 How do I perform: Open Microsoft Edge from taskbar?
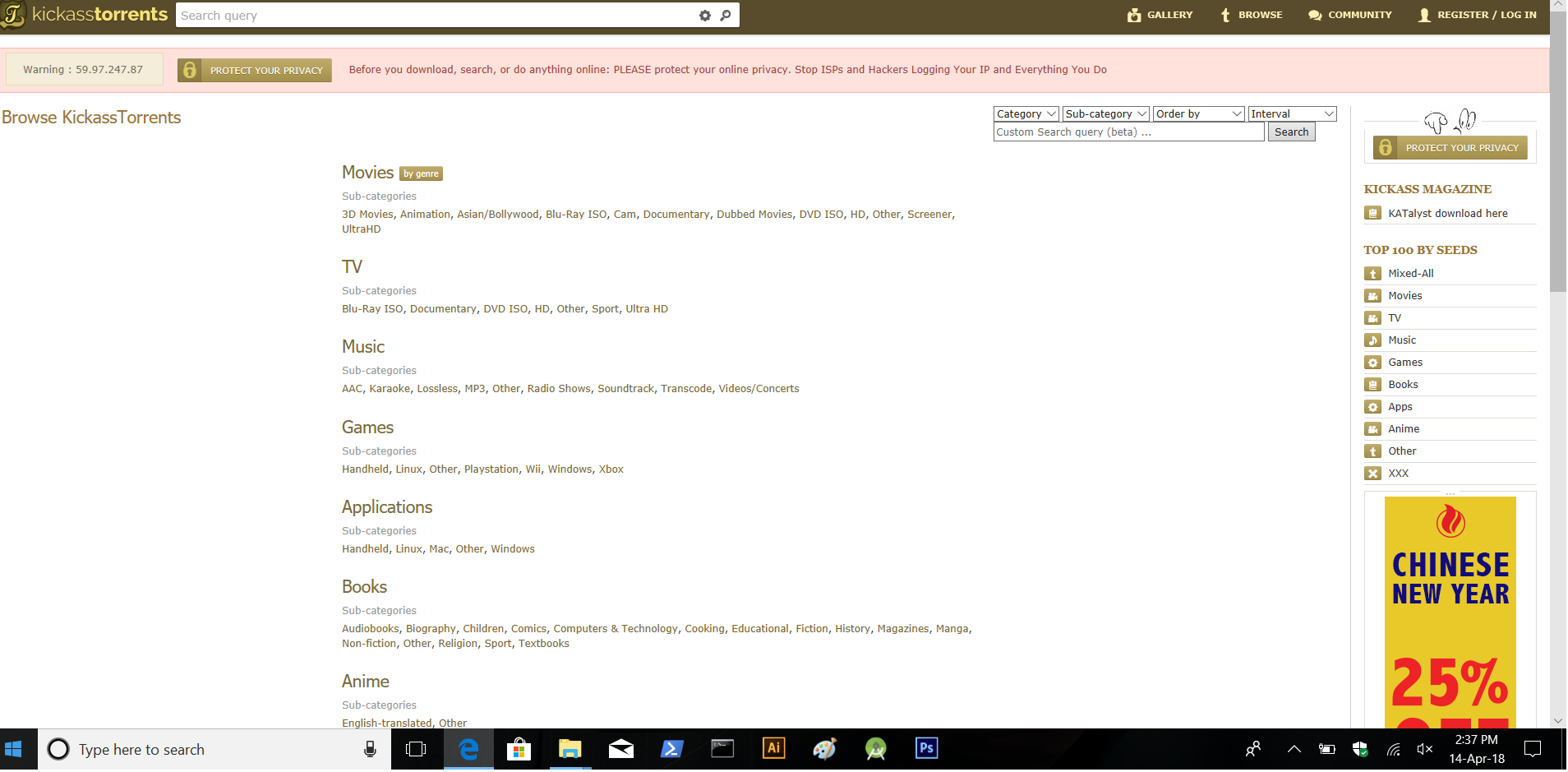click(468, 750)
